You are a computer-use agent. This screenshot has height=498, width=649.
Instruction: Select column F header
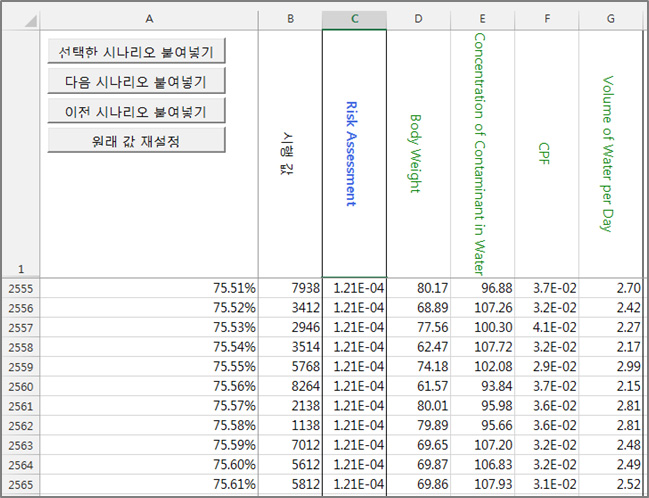click(547, 19)
